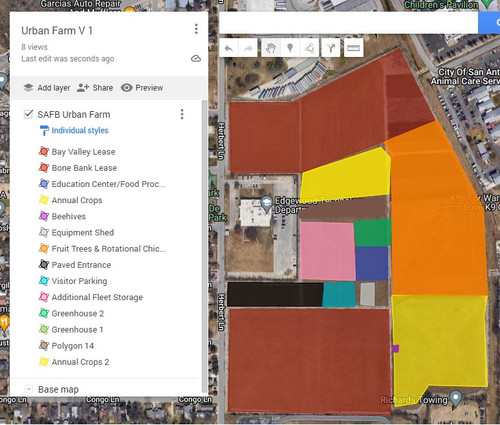Click the Annual Crops yellow polygon icon
Viewport: 500px width, 425px height.
[44, 200]
